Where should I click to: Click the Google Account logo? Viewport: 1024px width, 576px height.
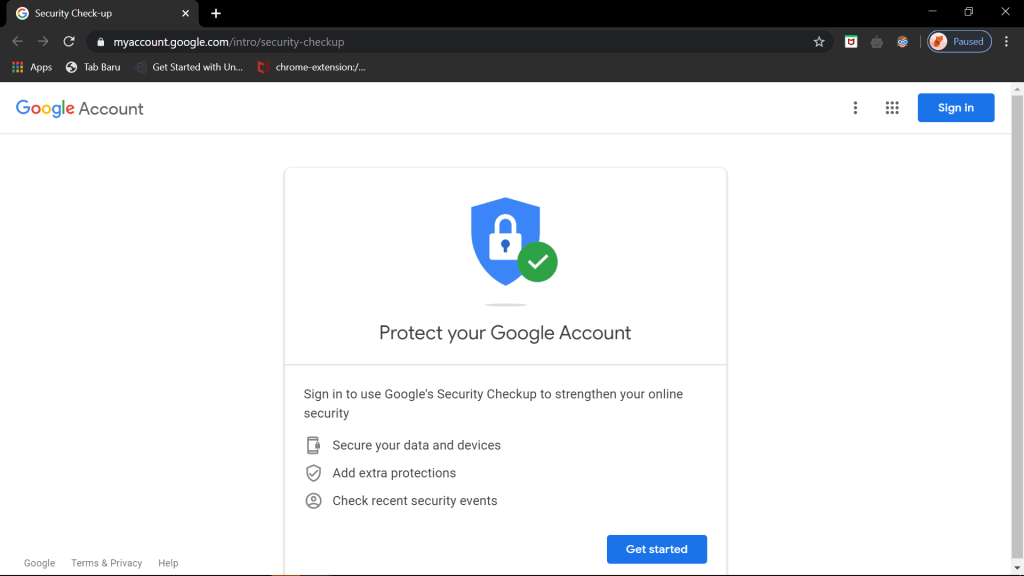point(80,109)
